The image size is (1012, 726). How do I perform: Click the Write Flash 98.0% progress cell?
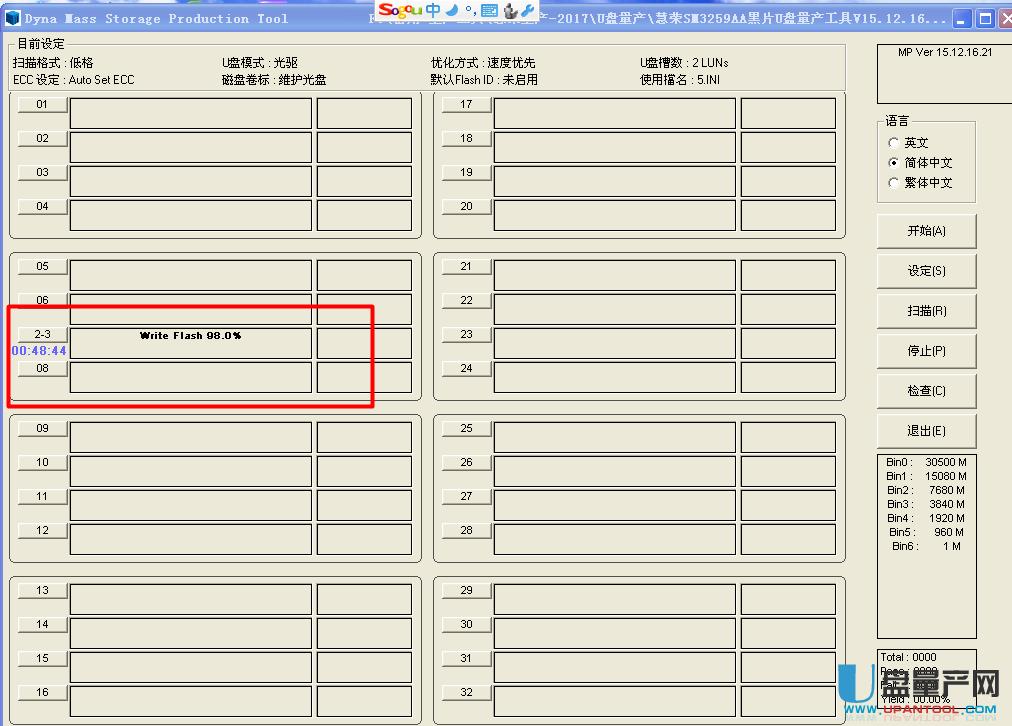click(x=189, y=336)
